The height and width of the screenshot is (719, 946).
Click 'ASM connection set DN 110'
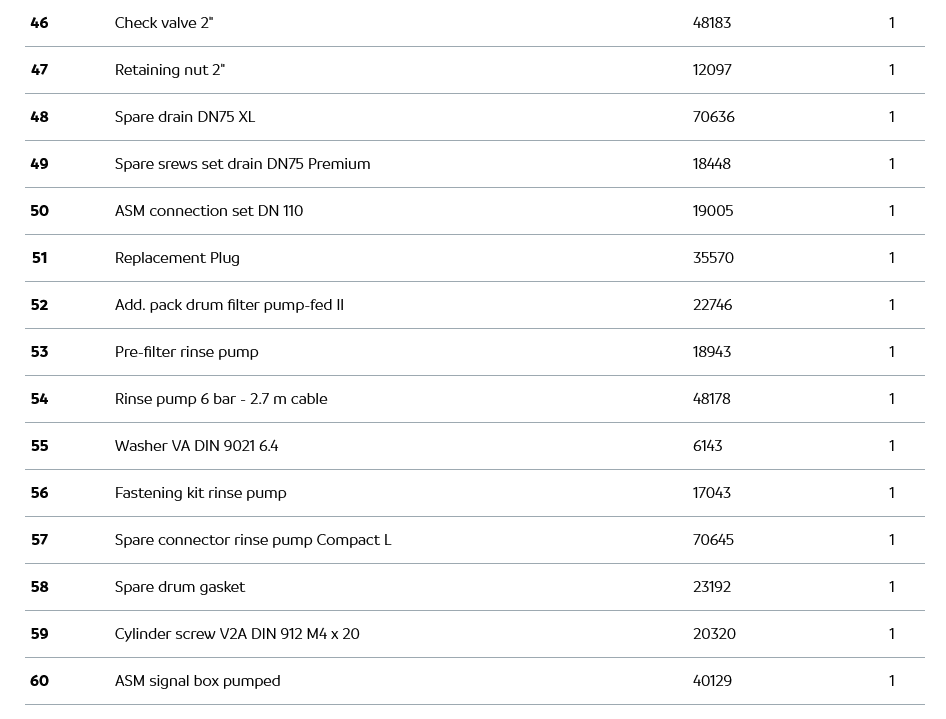tap(209, 211)
